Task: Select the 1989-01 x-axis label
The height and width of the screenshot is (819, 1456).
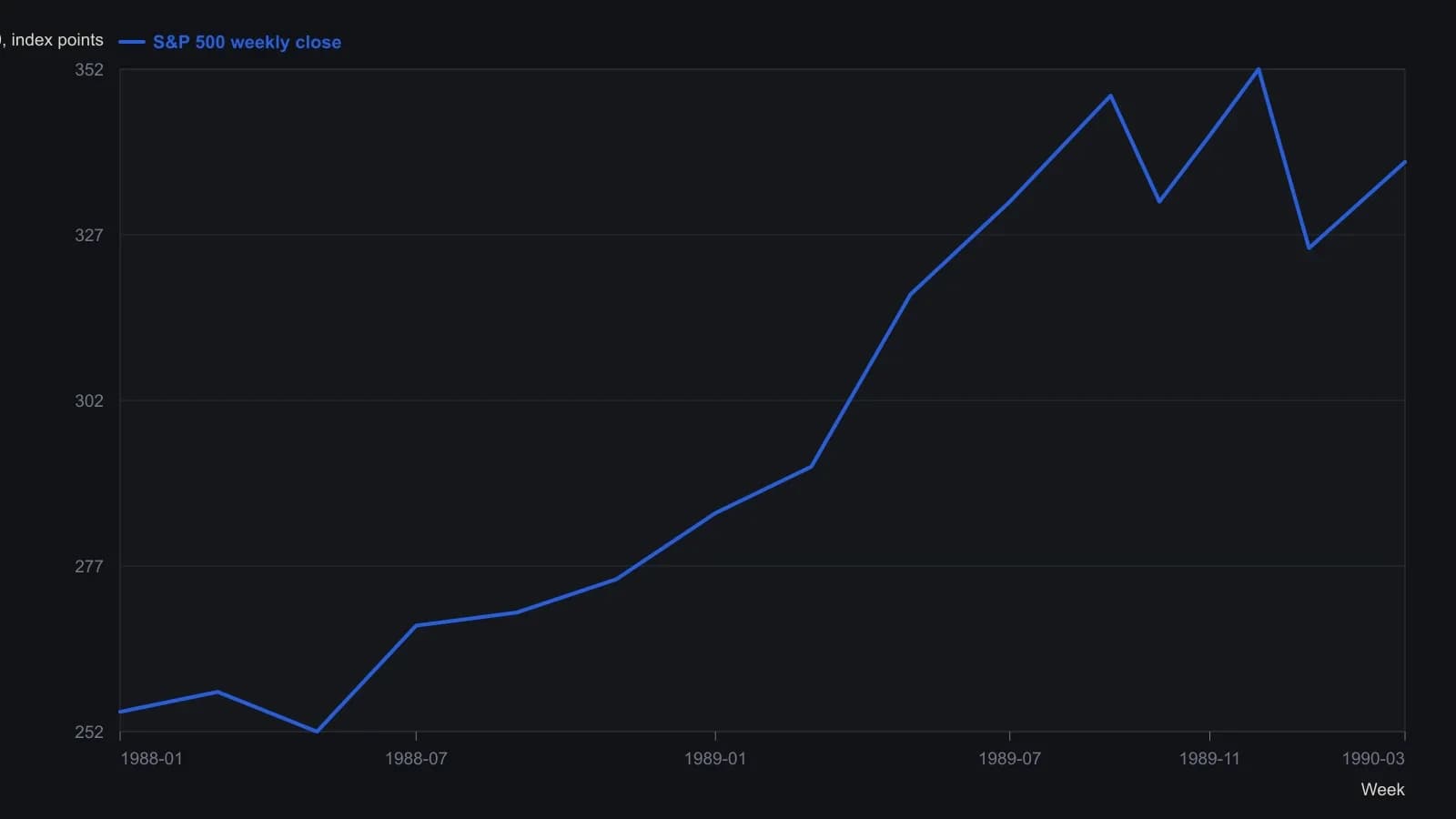Action: [715, 759]
